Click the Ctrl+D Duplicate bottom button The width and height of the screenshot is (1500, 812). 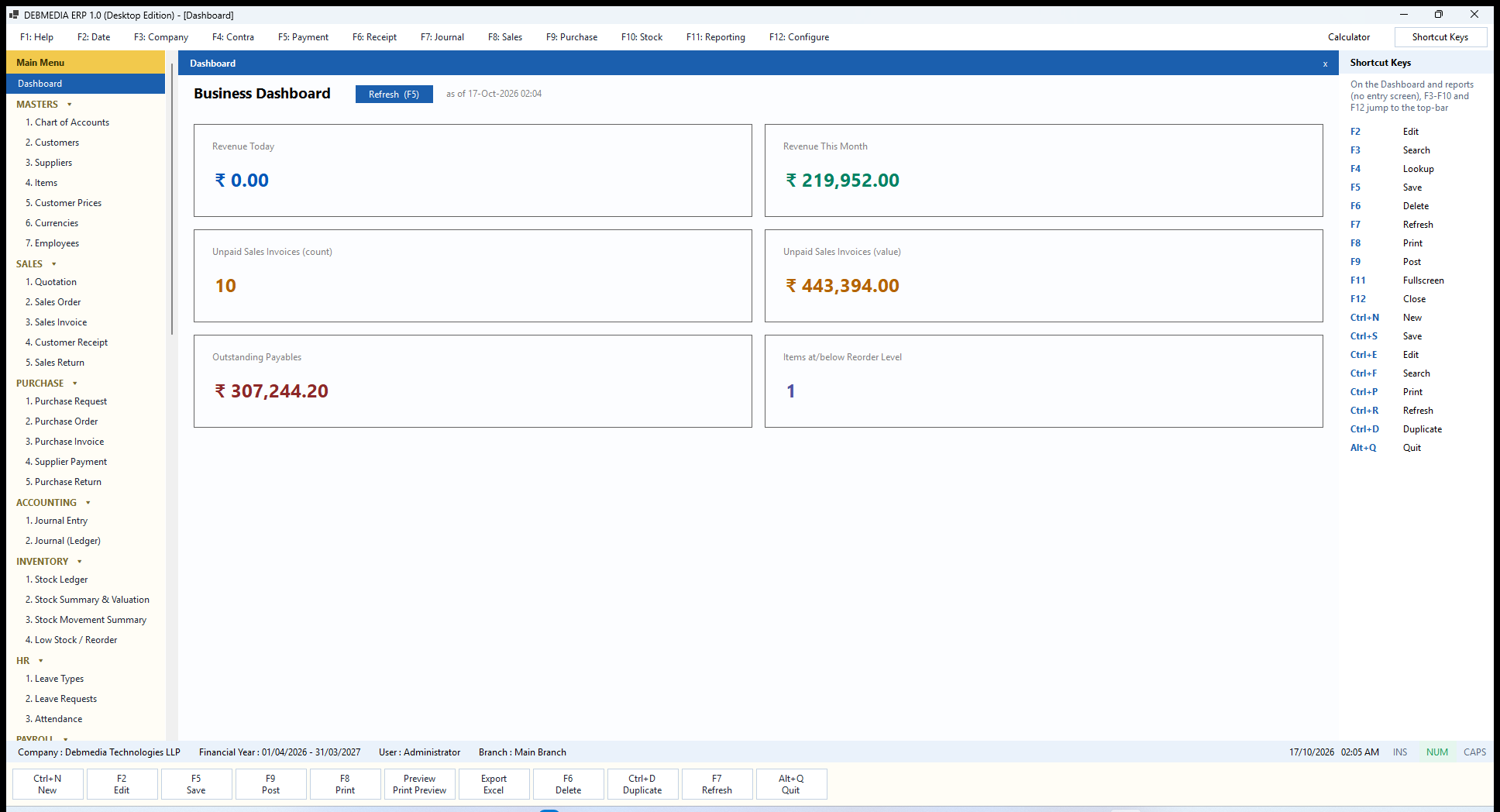click(642, 784)
